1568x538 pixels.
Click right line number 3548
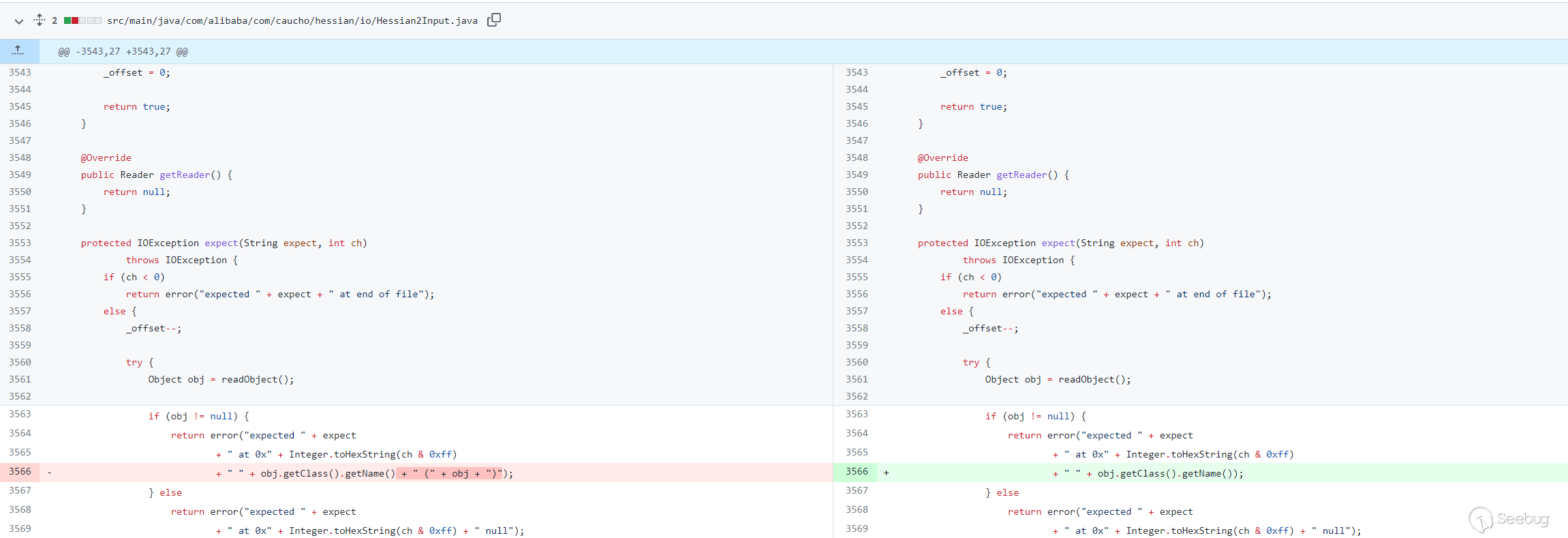(857, 158)
